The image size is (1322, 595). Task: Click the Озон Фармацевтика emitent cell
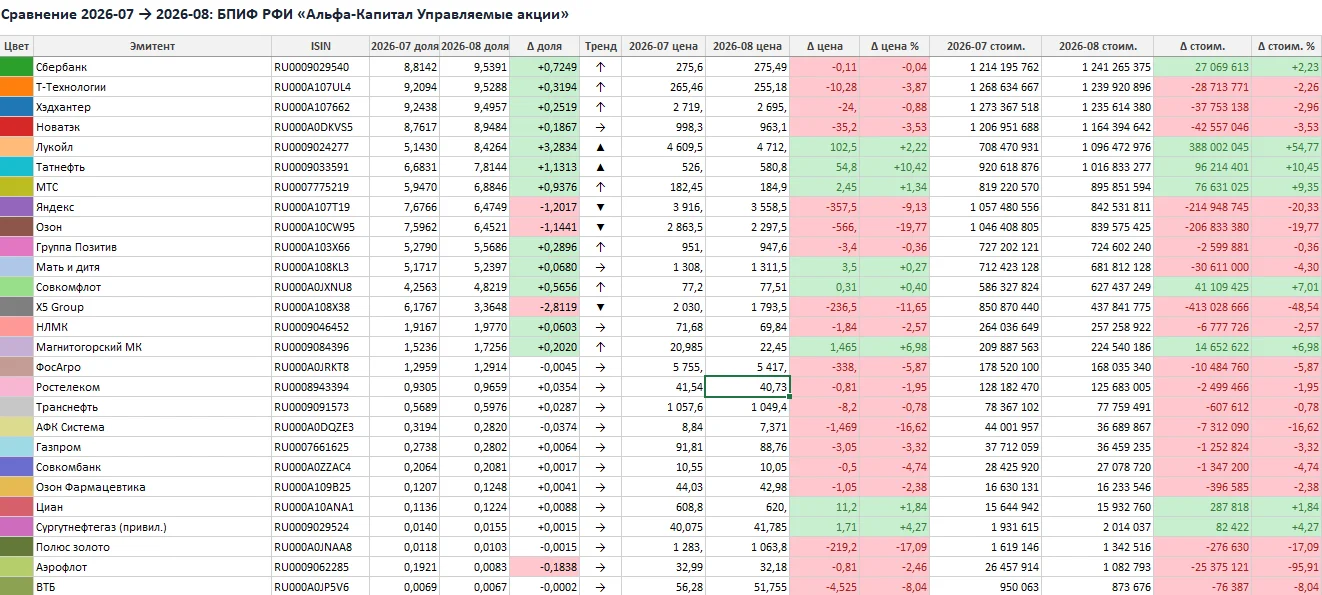(152, 487)
